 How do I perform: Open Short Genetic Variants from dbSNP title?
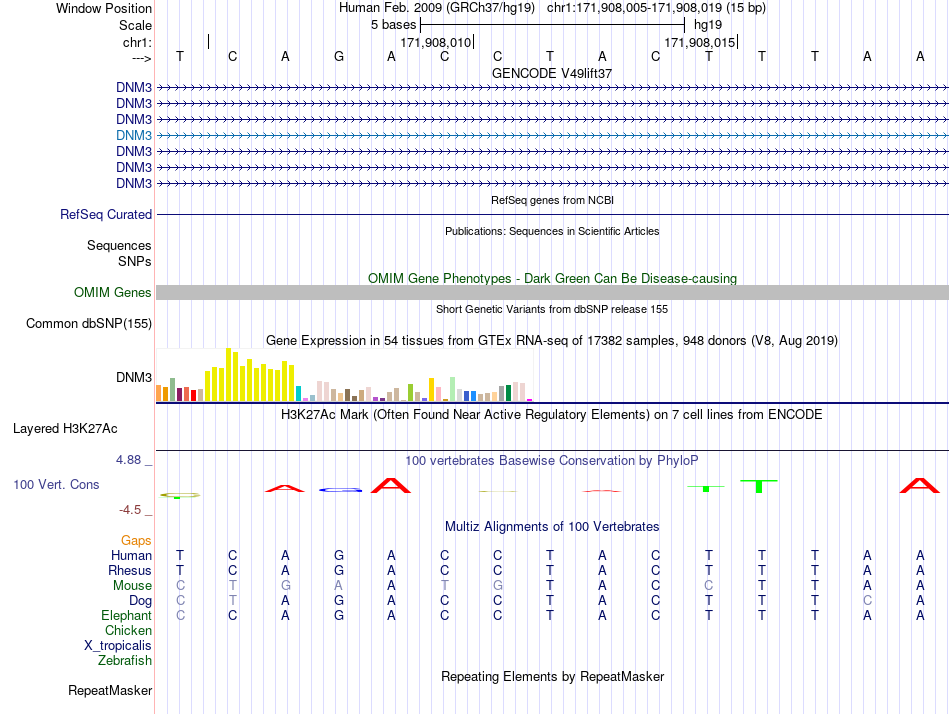pos(552,309)
